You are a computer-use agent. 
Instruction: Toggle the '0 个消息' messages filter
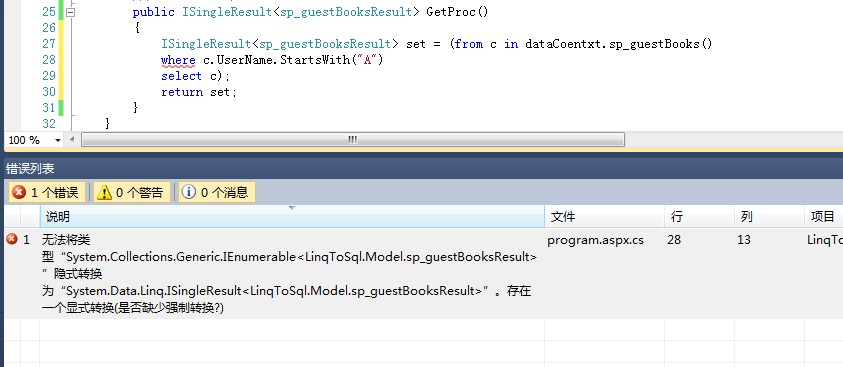pyautogui.click(x=217, y=192)
